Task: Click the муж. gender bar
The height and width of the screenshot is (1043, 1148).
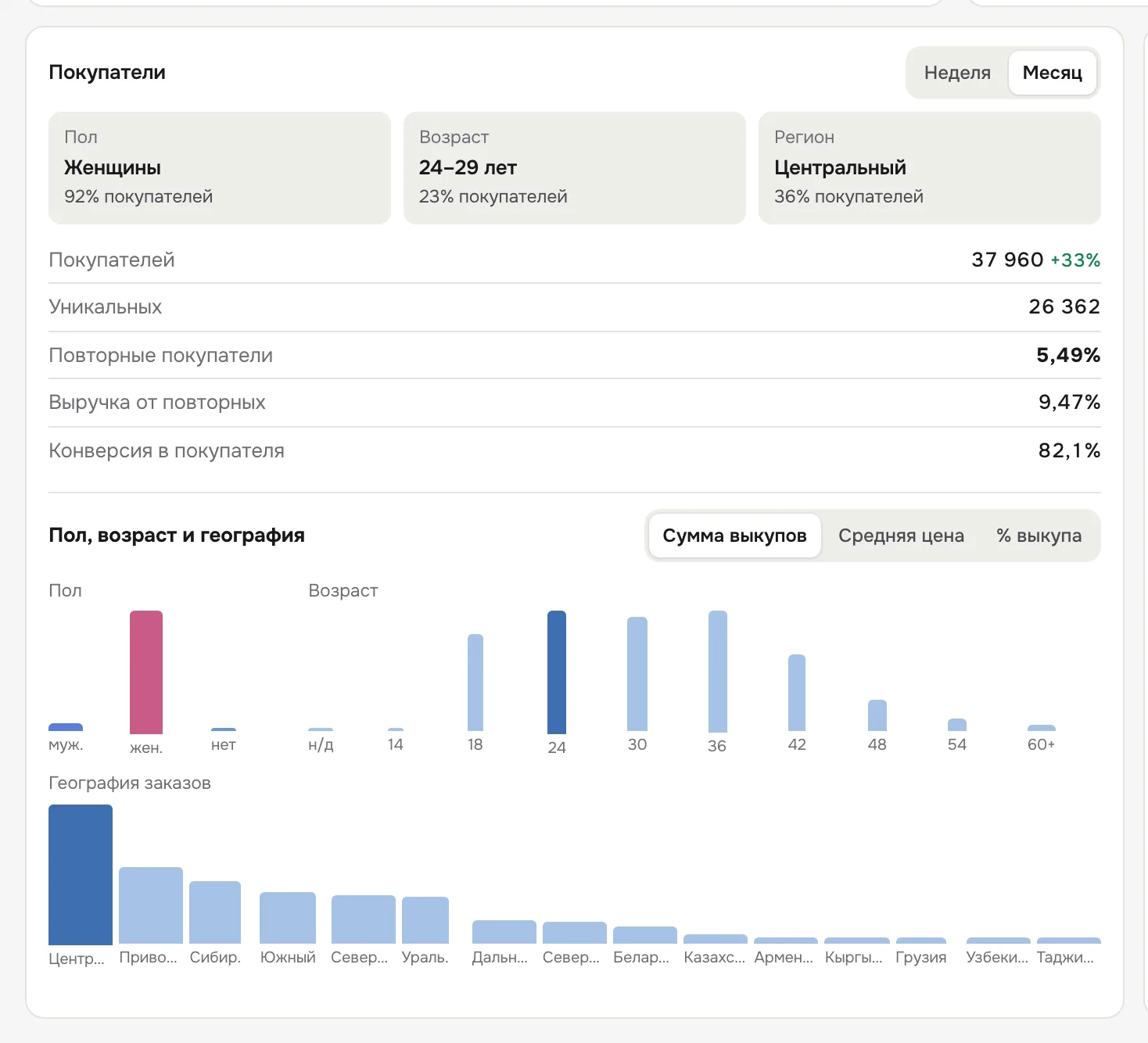Action: pyautogui.click(x=66, y=727)
